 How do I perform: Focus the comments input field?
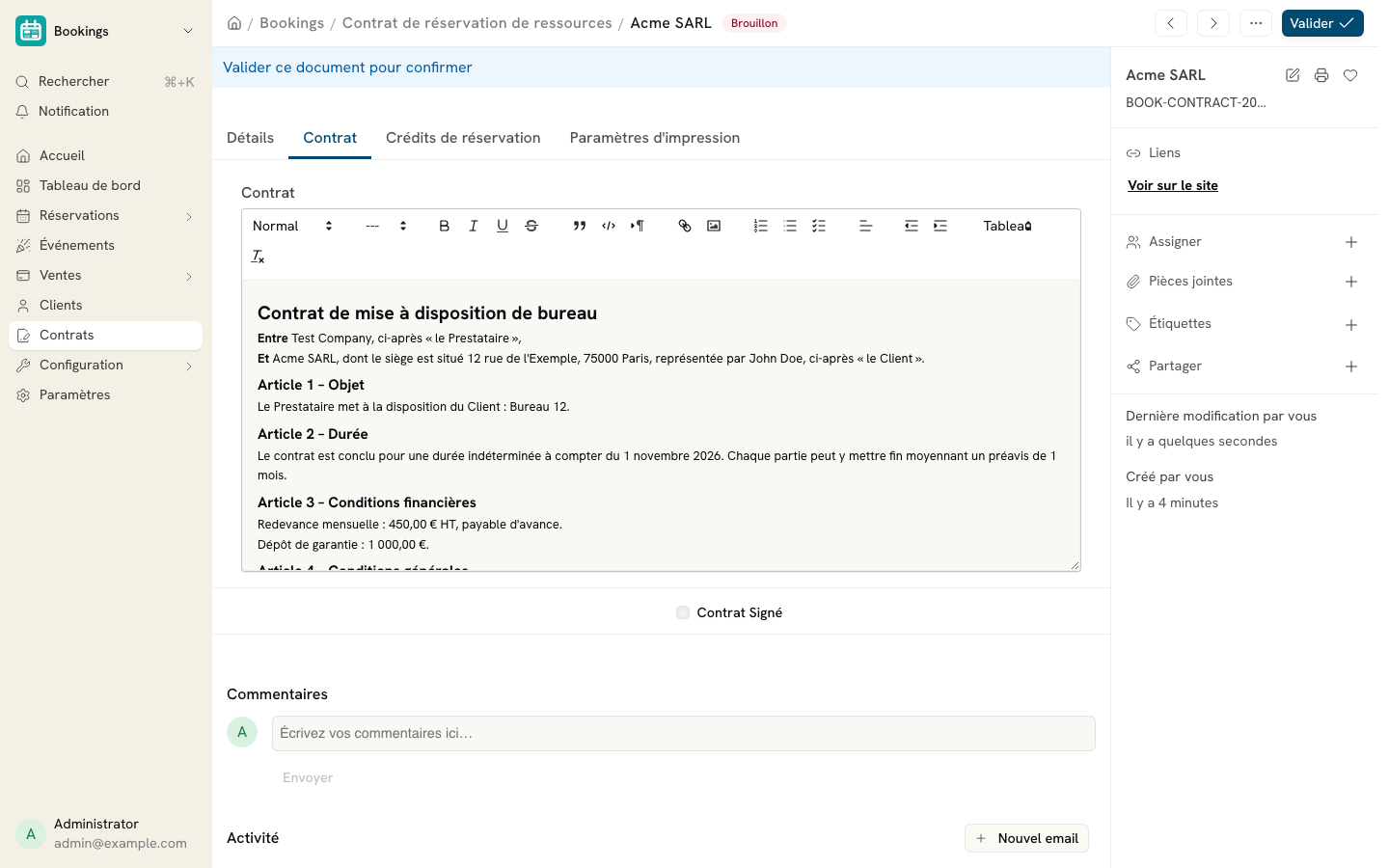click(684, 733)
